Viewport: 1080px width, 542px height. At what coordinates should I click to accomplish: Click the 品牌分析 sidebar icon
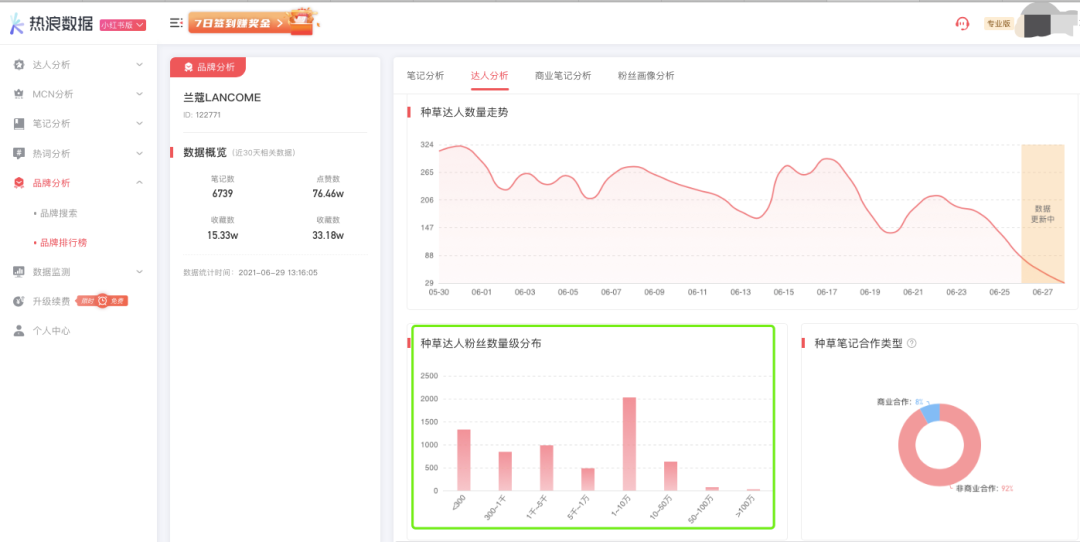click(x=19, y=183)
